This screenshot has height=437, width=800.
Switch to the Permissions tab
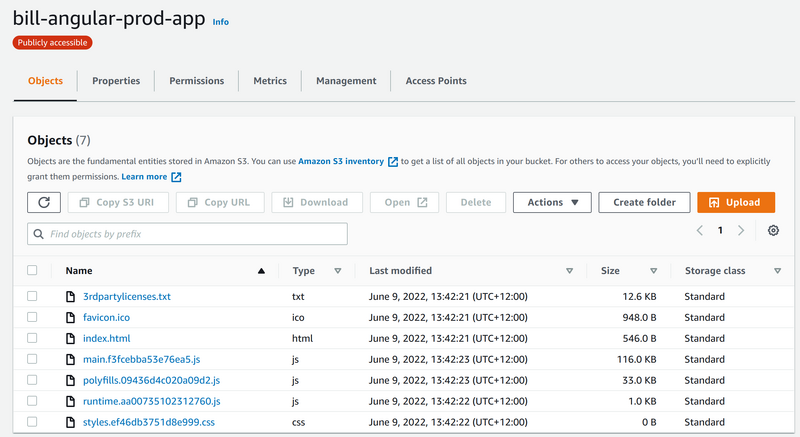click(196, 81)
